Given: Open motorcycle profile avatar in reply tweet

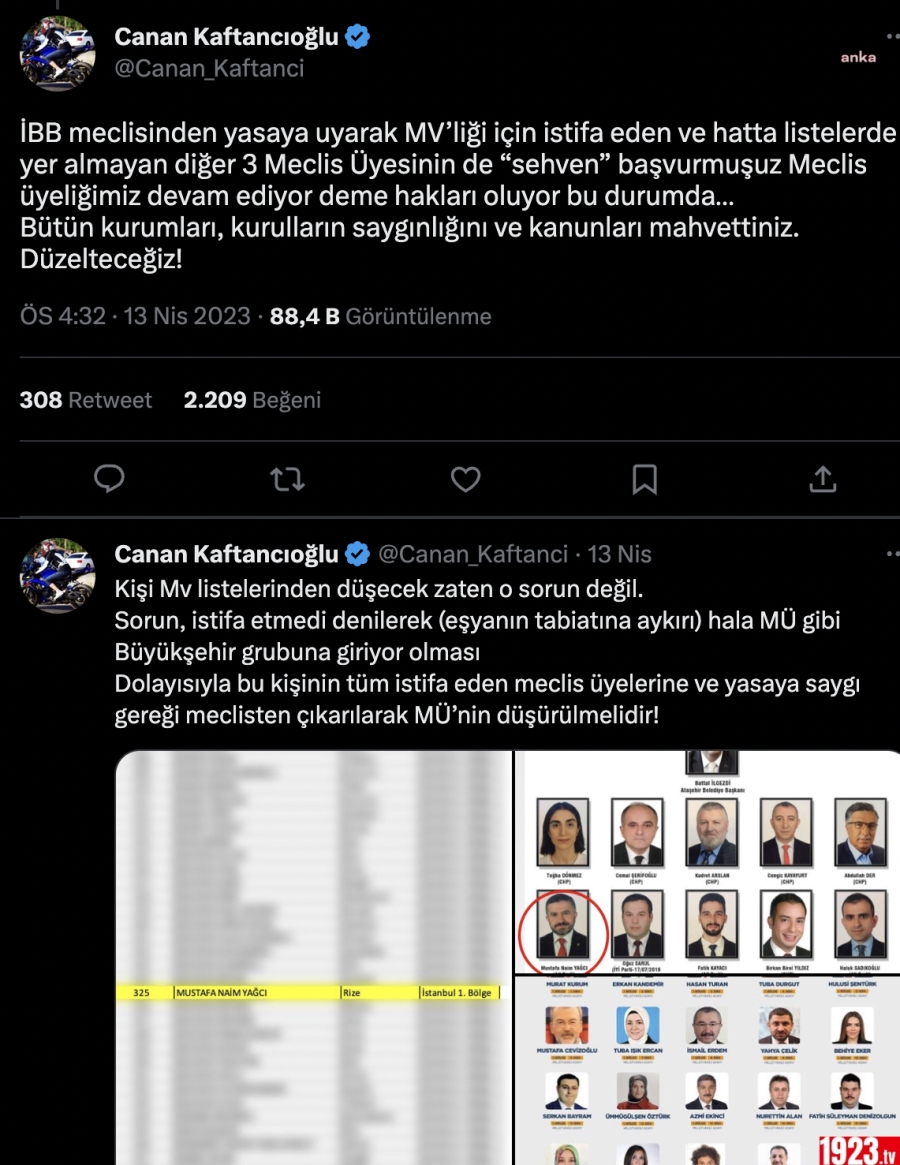Looking at the screenshot, I should [x=57, y=575].
